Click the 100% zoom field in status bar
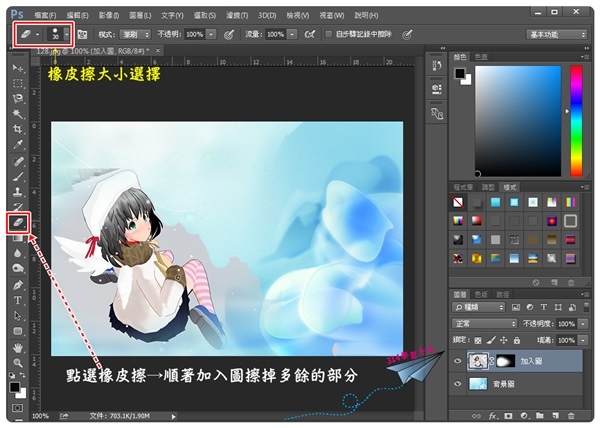This screenshot has height=428, width=600. [41, 416]
